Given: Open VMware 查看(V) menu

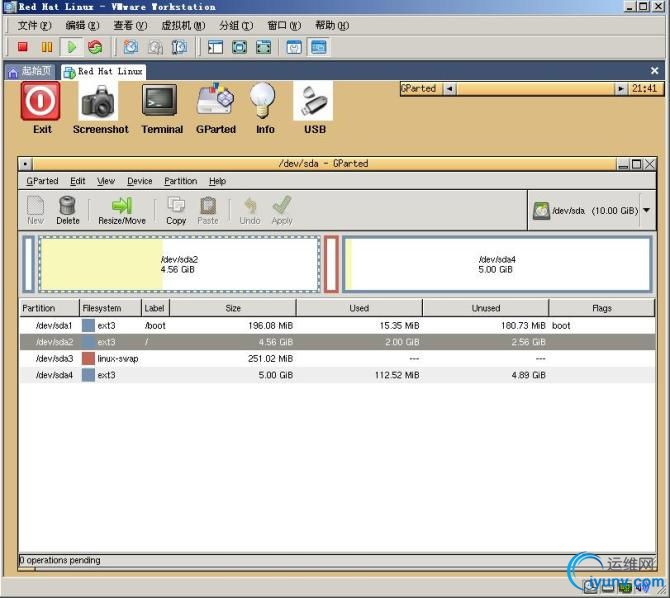Looking at the screenshot, I should coord(130,26).
